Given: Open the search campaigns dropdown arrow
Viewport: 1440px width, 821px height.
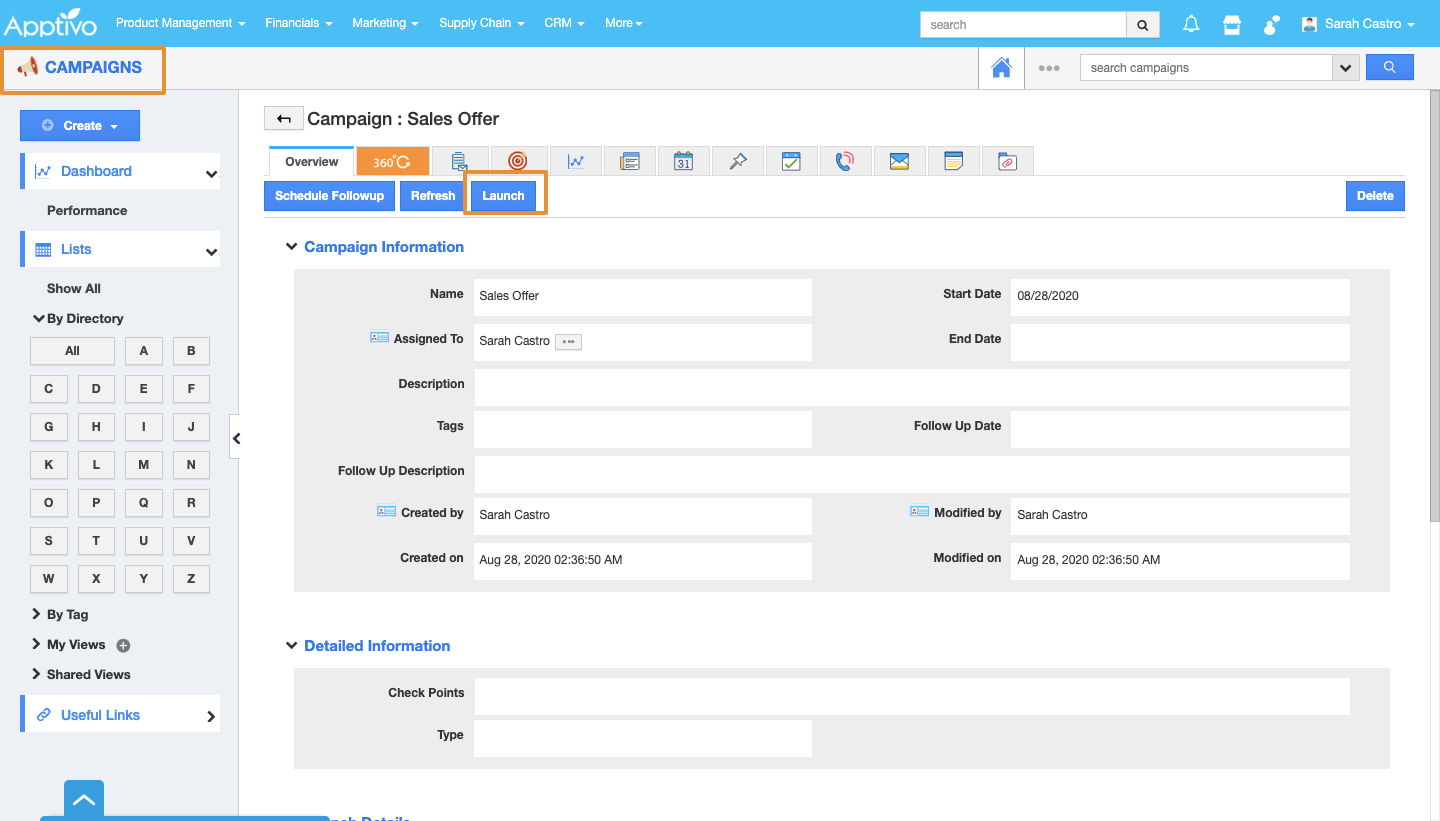Looking at the screenshot, I should click(1346, 68).
